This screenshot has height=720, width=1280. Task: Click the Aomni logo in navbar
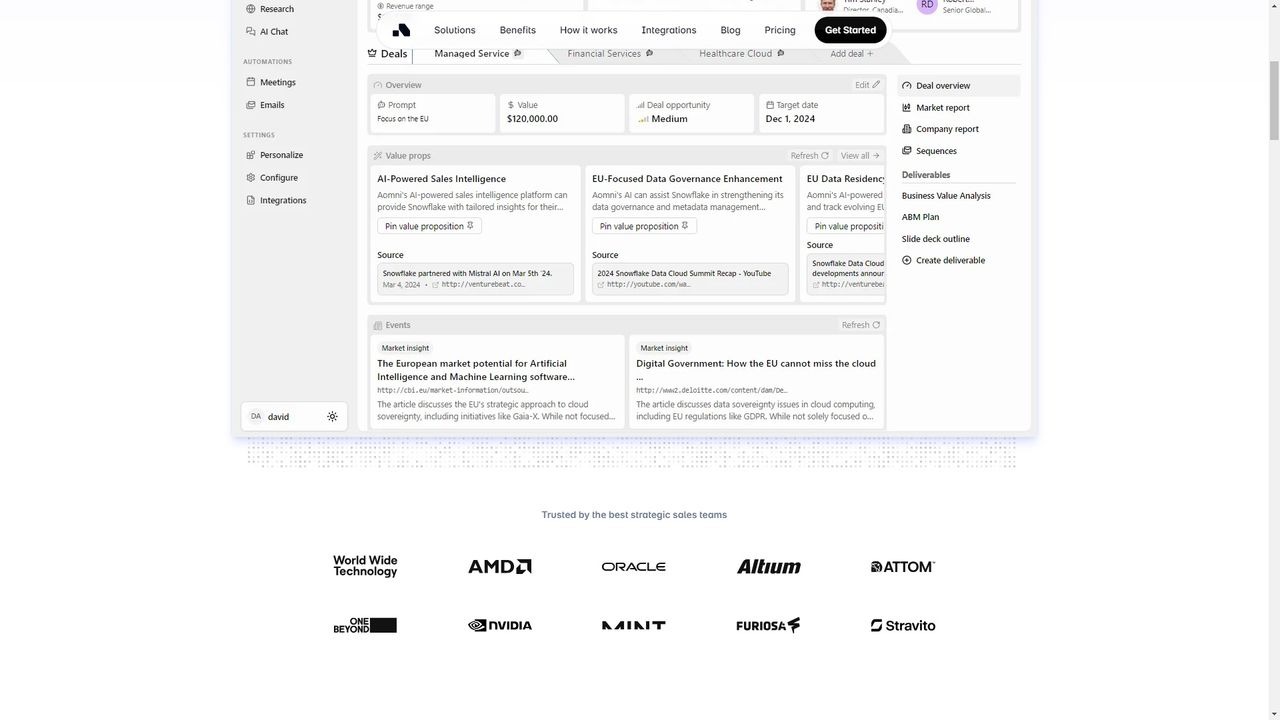pos(401,30)
